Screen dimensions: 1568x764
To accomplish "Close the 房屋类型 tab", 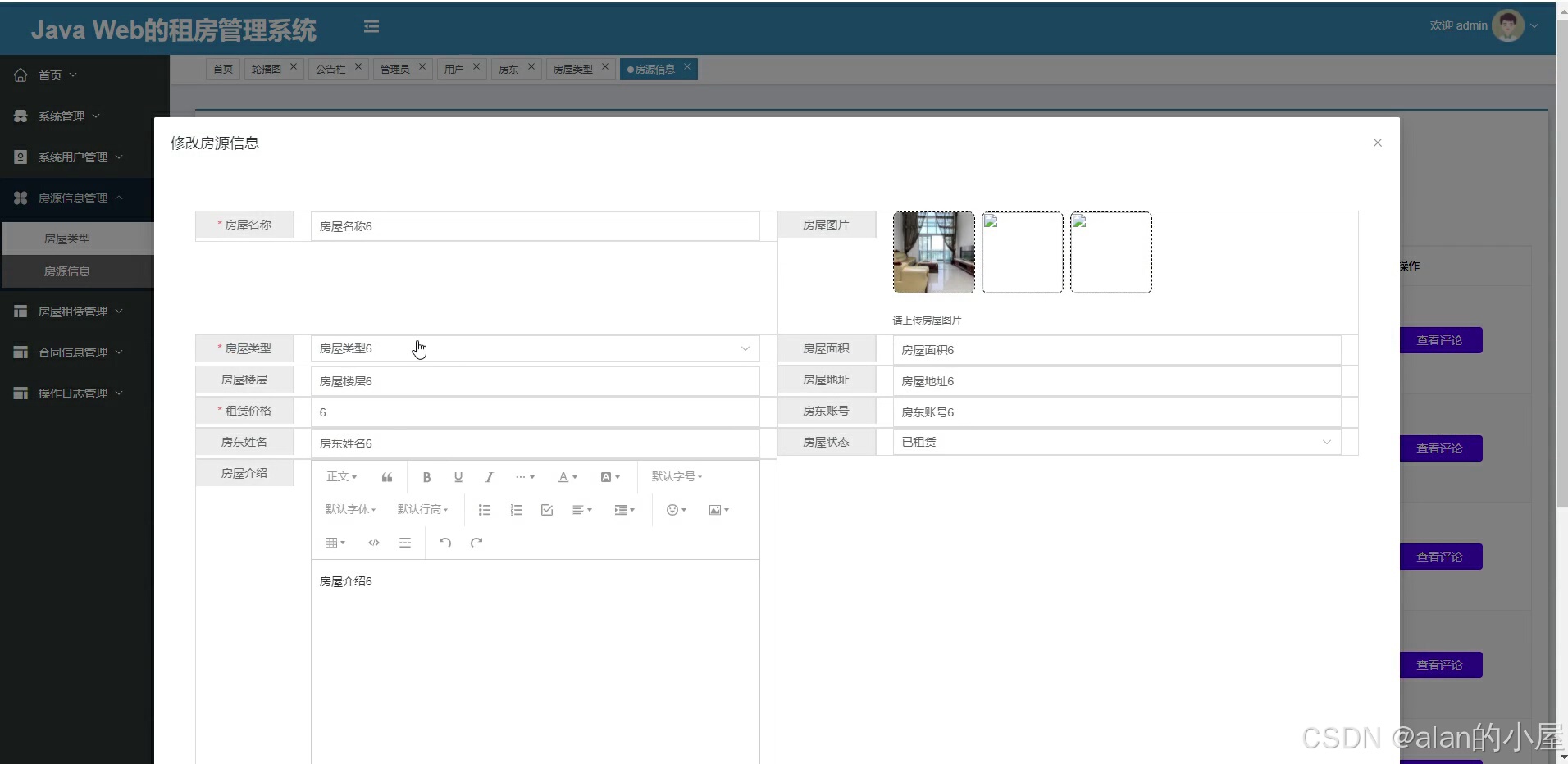I will pos(605,66).
